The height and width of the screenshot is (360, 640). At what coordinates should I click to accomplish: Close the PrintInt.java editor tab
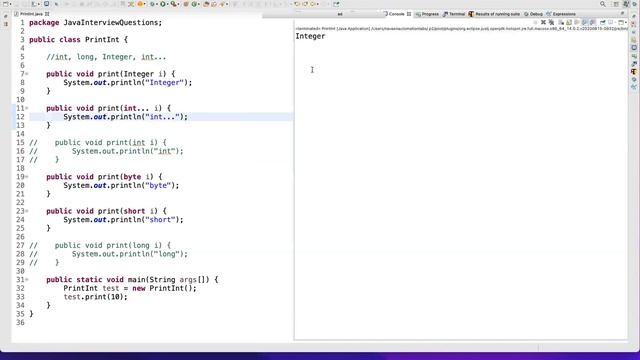pos(47,14)
